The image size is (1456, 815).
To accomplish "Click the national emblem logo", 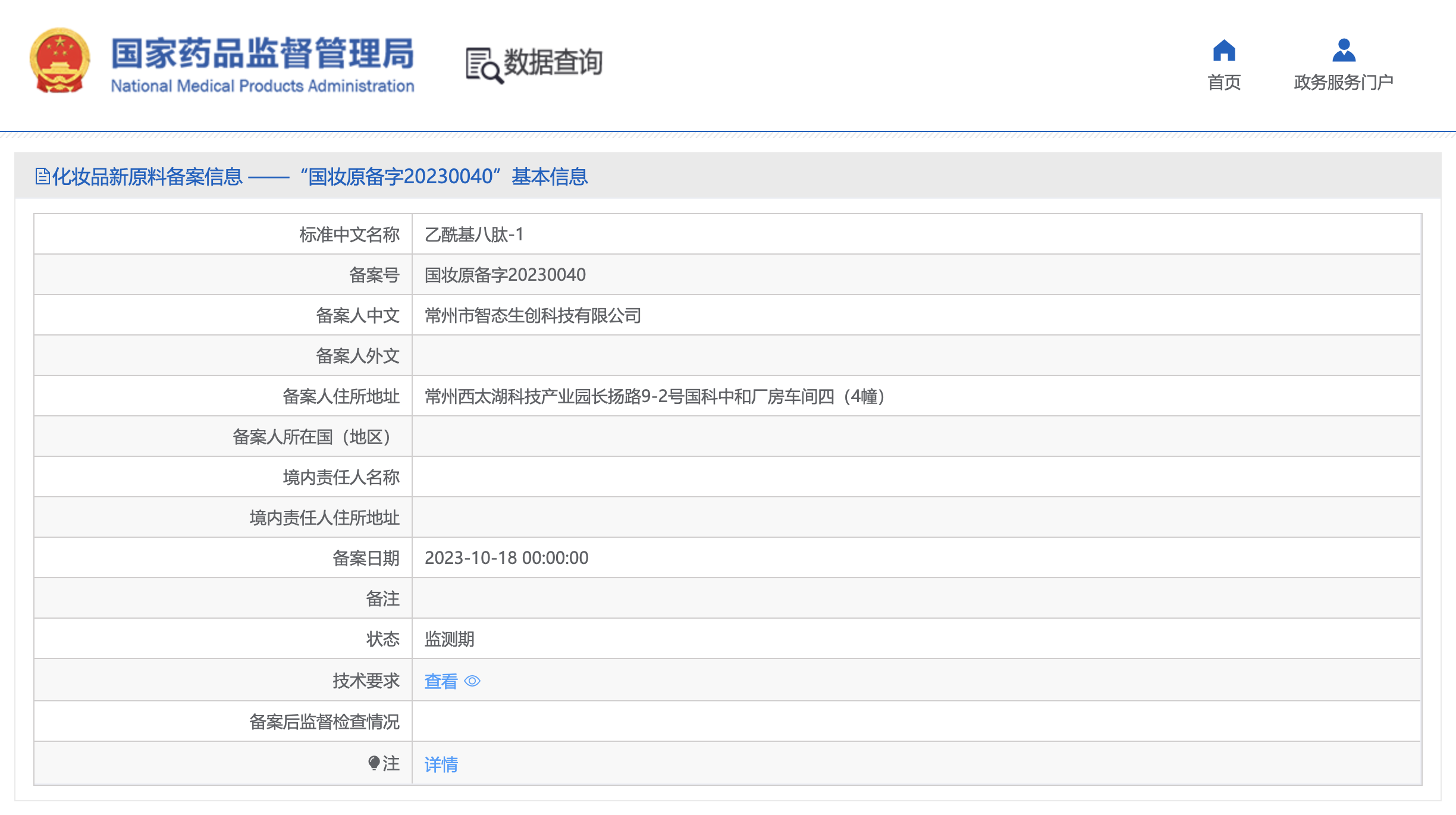I will point(59,61).
